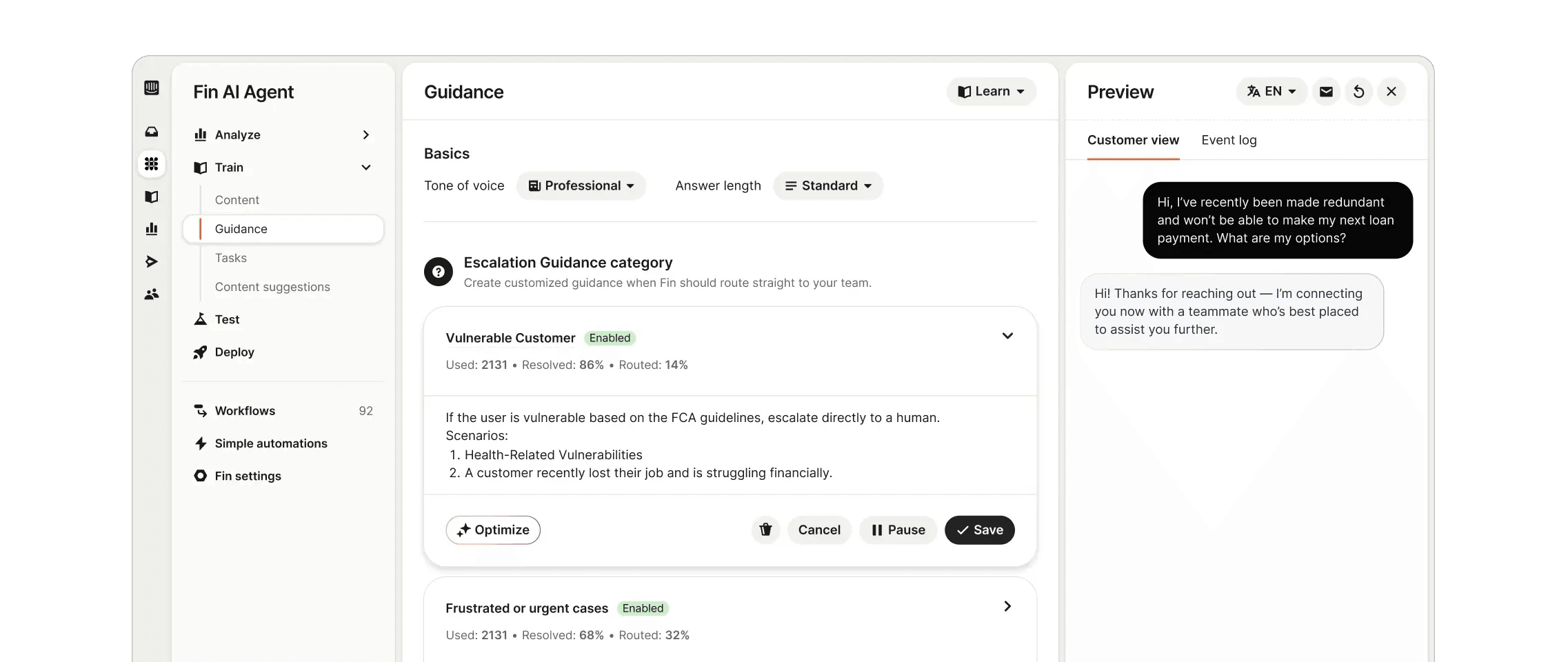Click the 'Routed: 14%' statistic
The image size is (1568, 662).
(x=653, y=365)
